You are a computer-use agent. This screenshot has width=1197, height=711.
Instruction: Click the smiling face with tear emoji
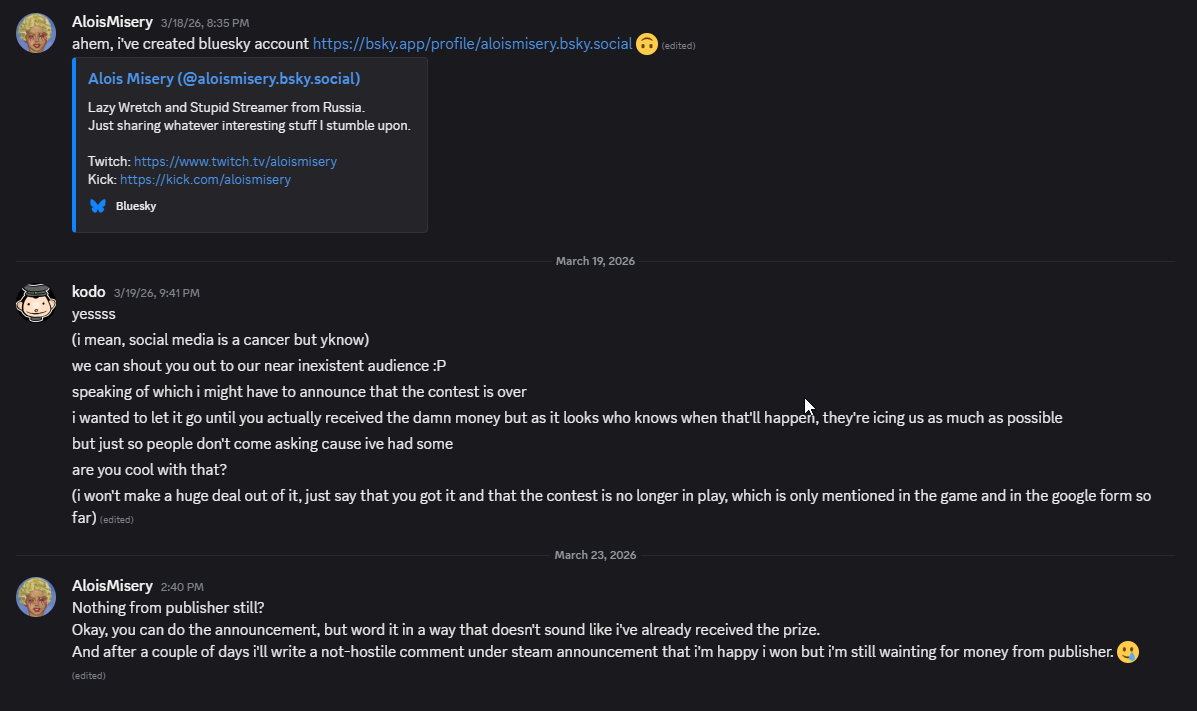(1128, 652)
